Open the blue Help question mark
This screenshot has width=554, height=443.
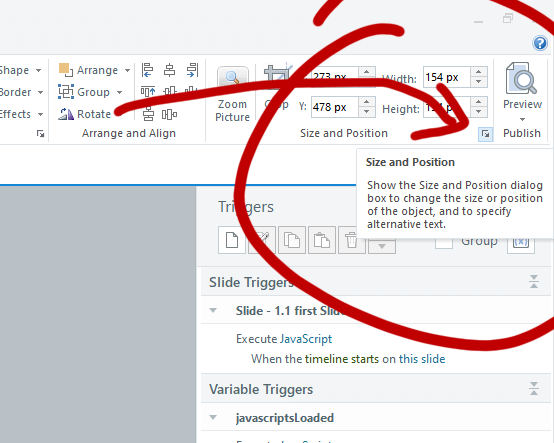(540, 43)
